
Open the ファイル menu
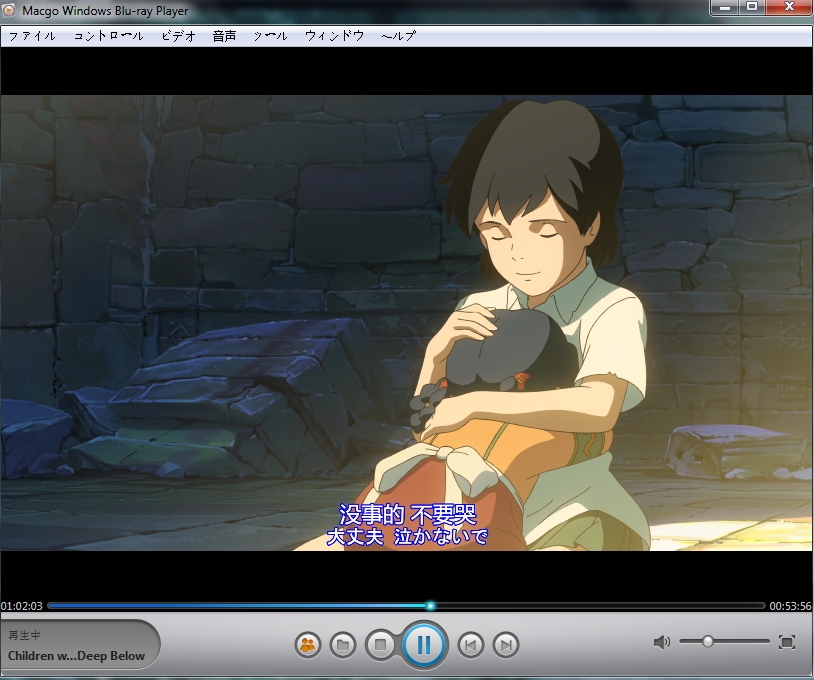[32, 36]
